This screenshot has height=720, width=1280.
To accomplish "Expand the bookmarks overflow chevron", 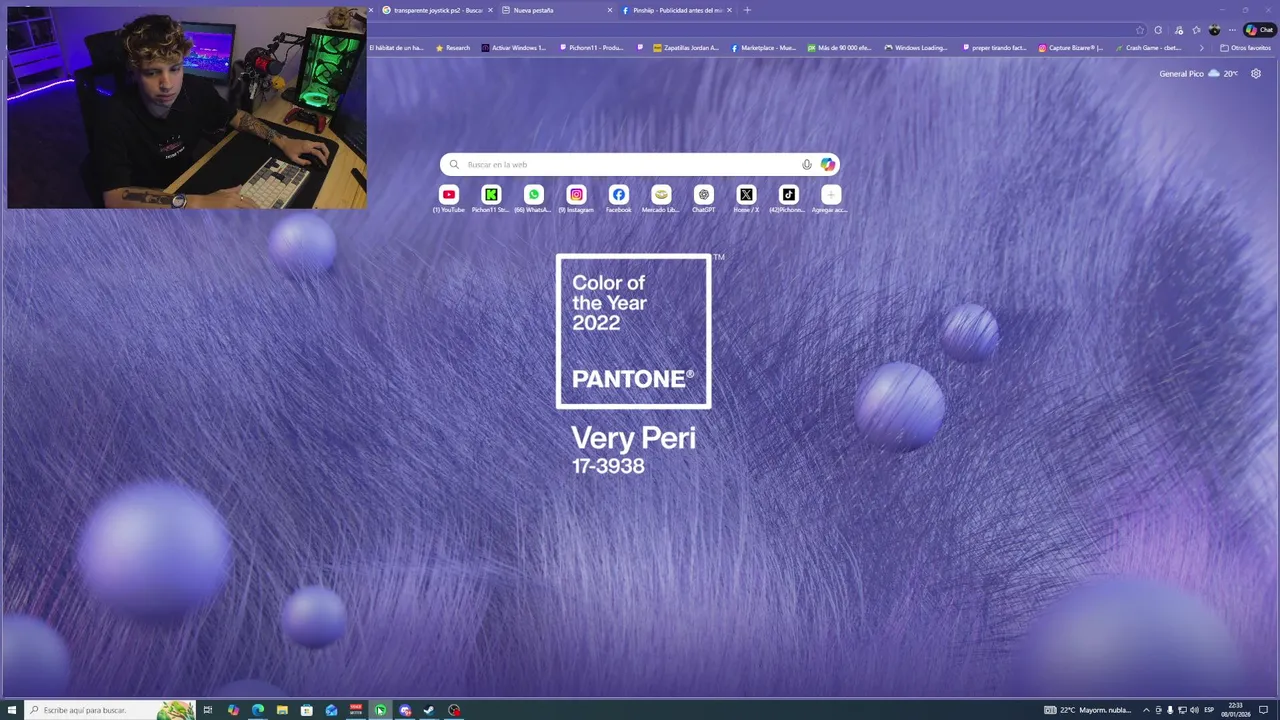I will click(1201, 48).
